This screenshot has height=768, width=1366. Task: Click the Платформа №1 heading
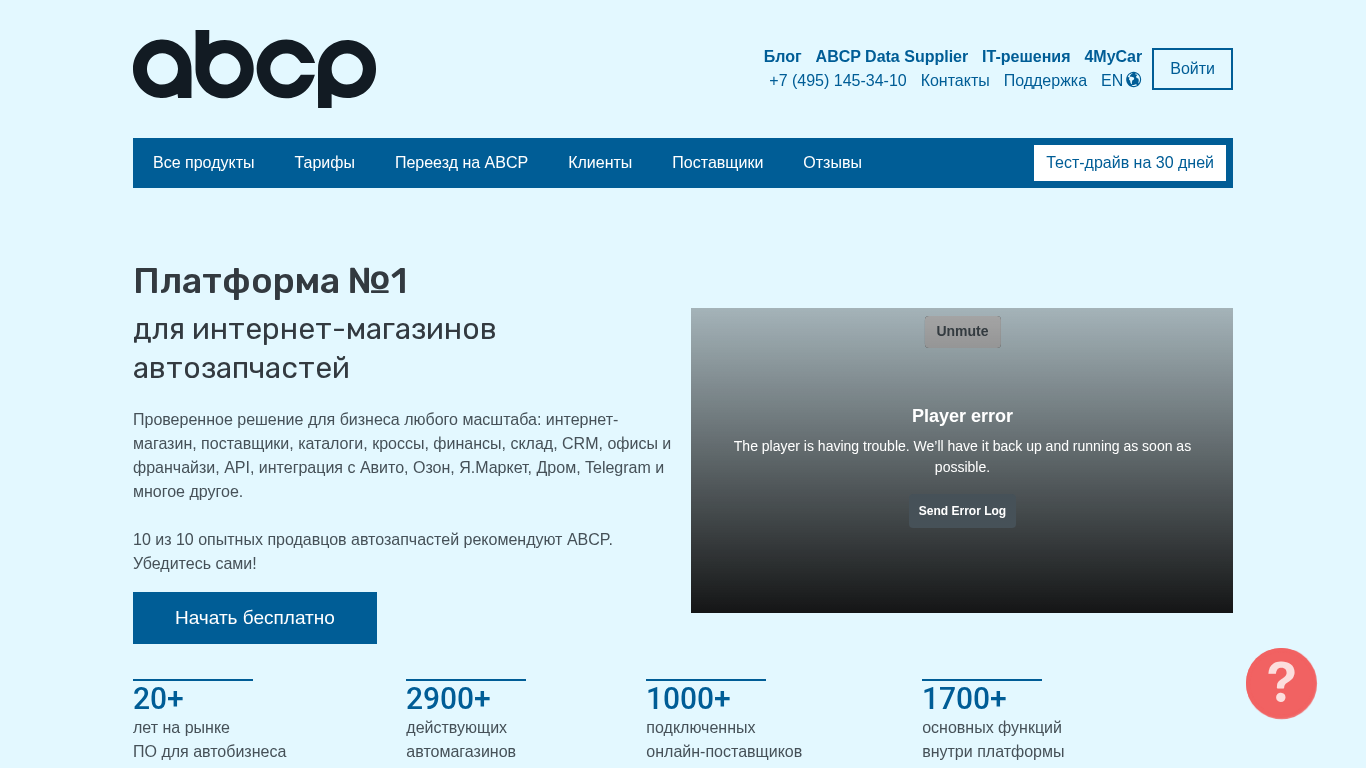(x=271, y=281)
